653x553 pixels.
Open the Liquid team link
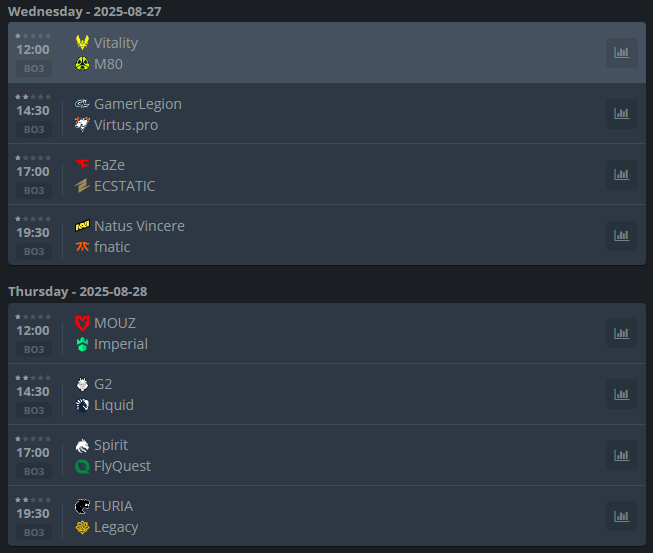[x=114, y=405]
